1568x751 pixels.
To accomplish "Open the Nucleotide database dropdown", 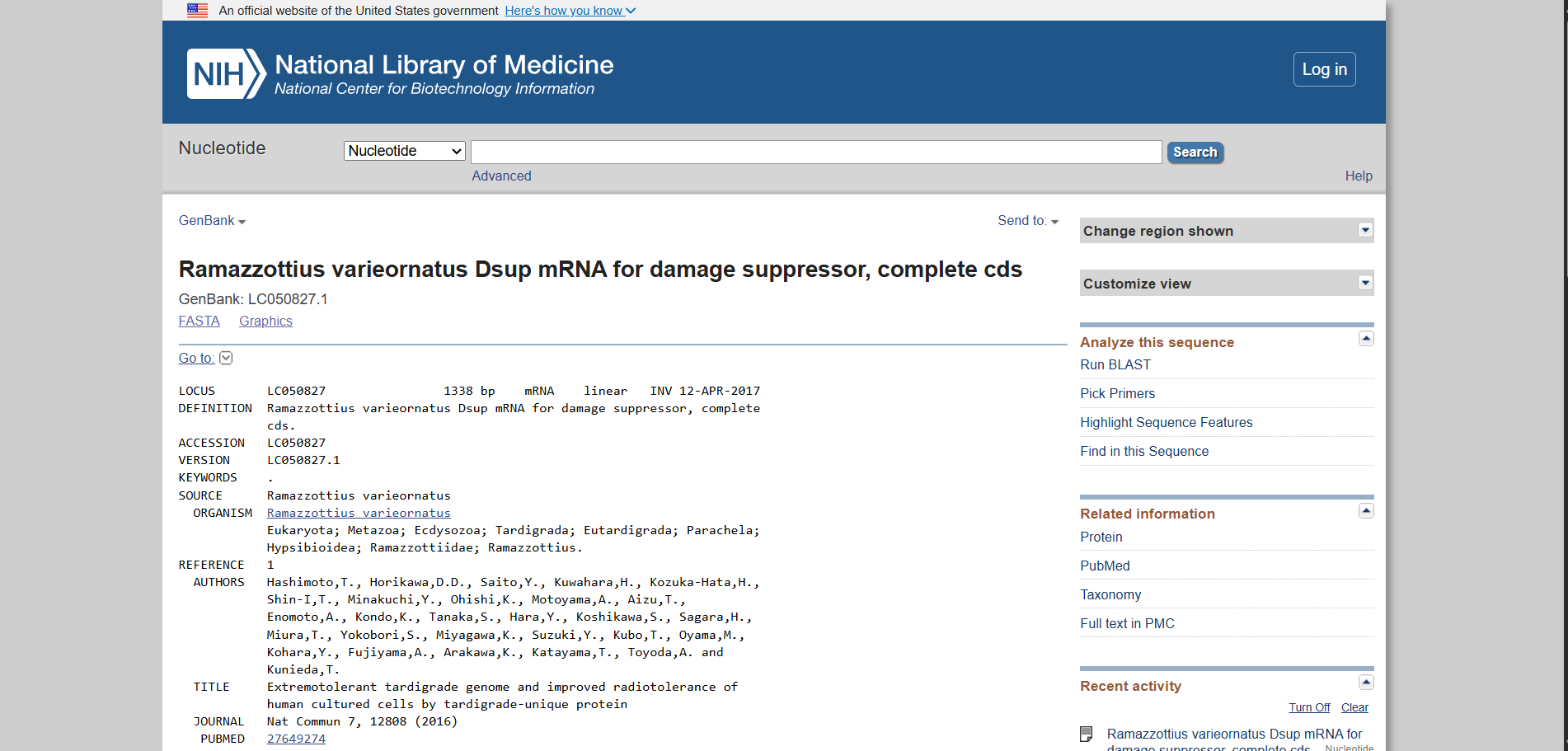I will pyautogui.click(x=404, y=151).
